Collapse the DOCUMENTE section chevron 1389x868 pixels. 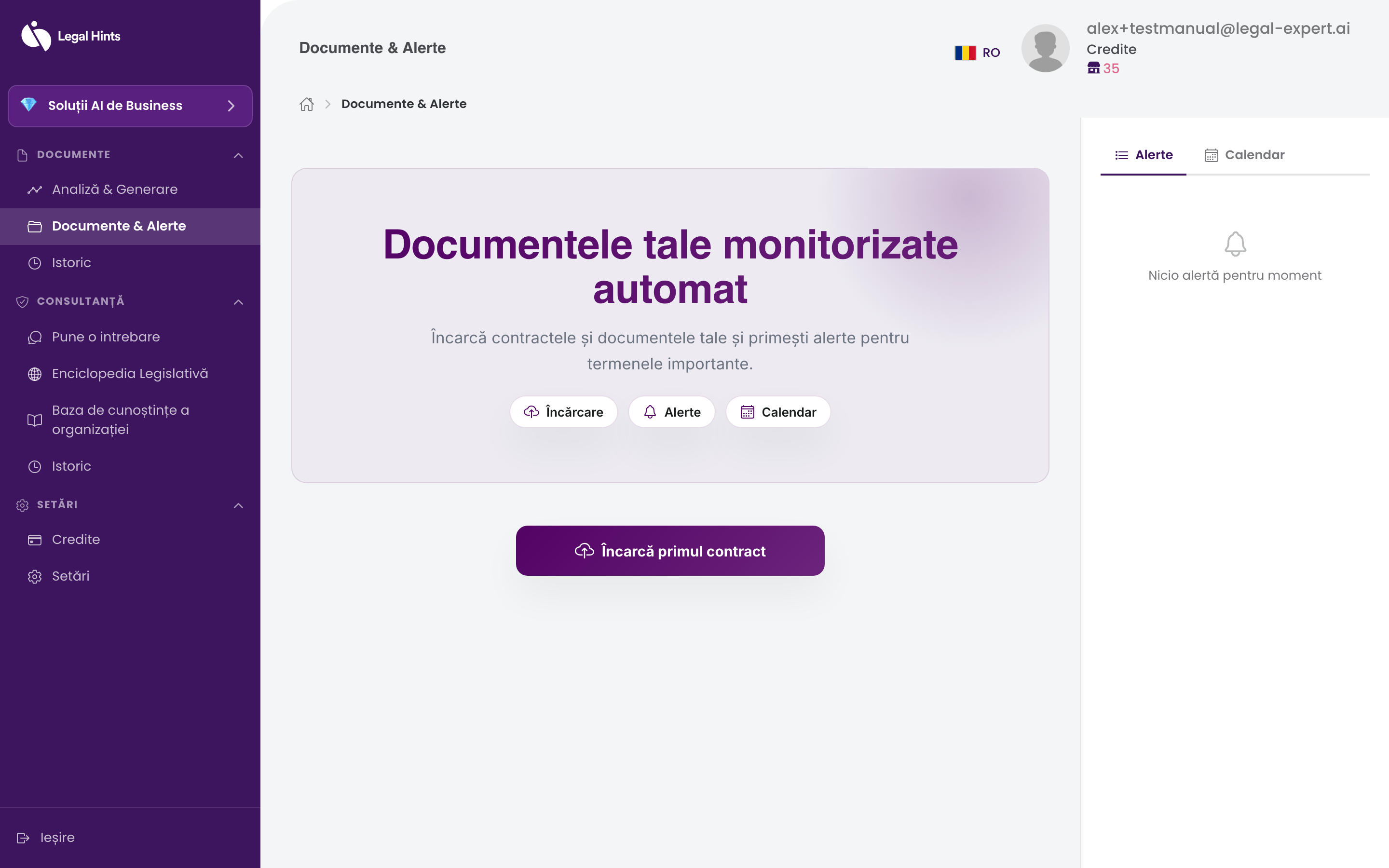239,155
